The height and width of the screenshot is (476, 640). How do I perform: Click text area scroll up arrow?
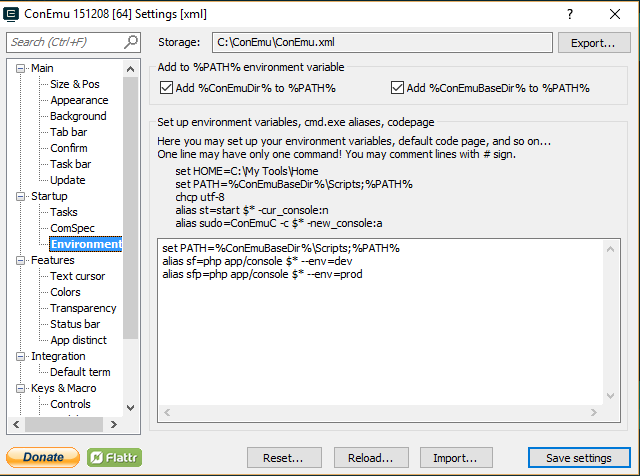click(x=611, y=249)
